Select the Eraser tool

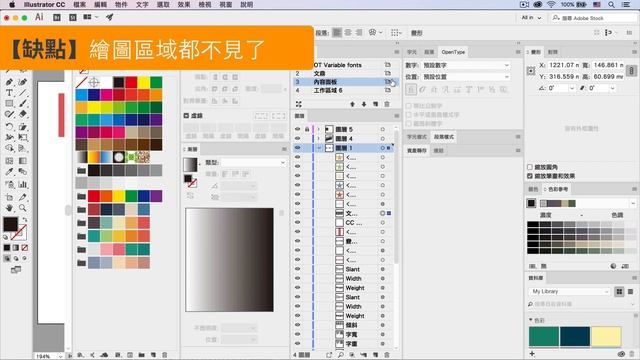click(23, 114)
